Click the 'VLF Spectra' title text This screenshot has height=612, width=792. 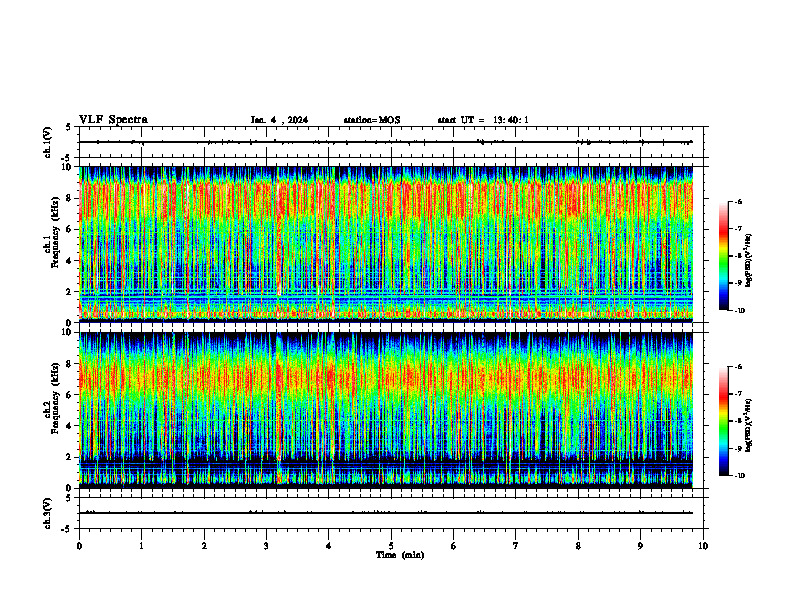pos(113,120)
